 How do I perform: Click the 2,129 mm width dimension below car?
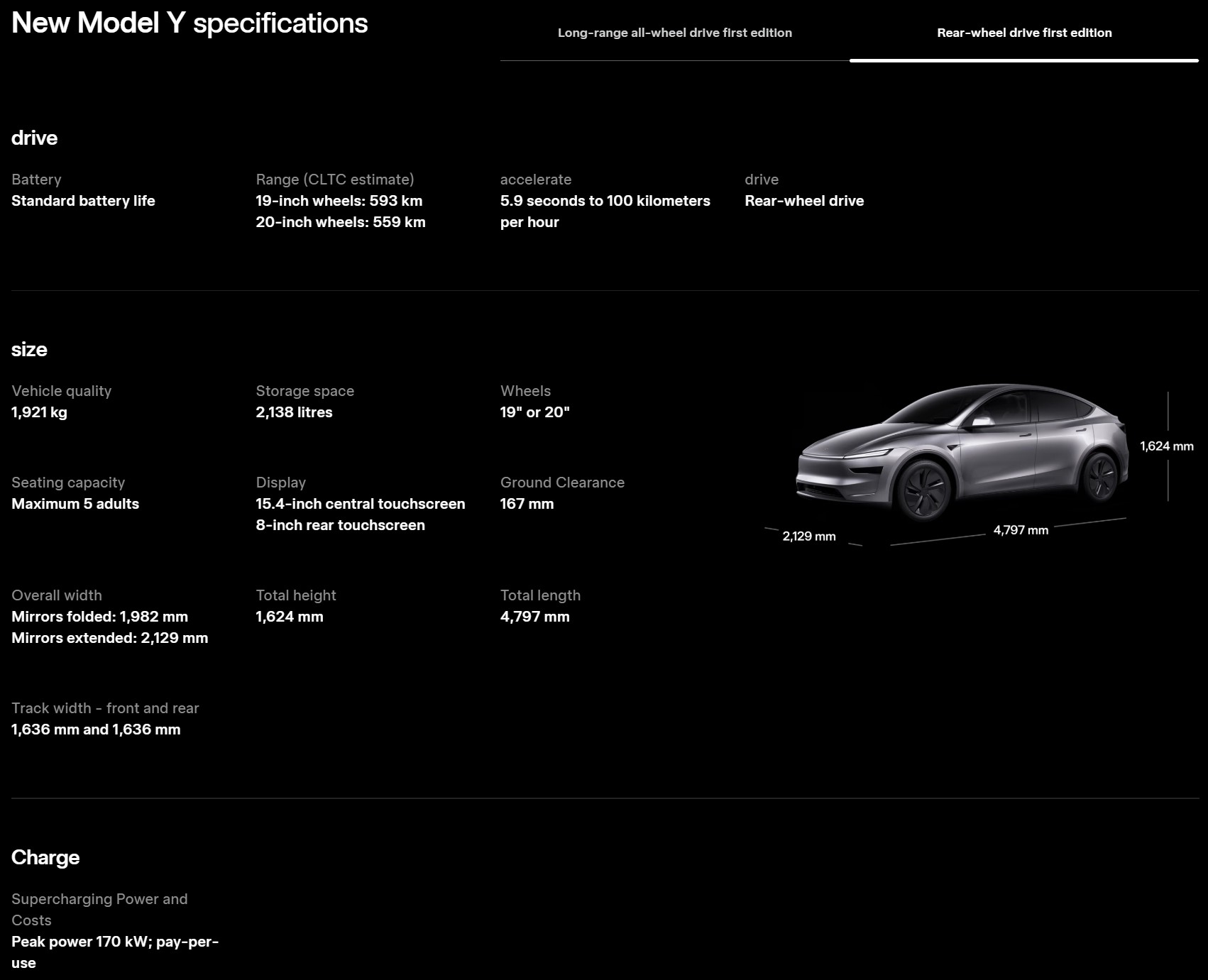809,536
